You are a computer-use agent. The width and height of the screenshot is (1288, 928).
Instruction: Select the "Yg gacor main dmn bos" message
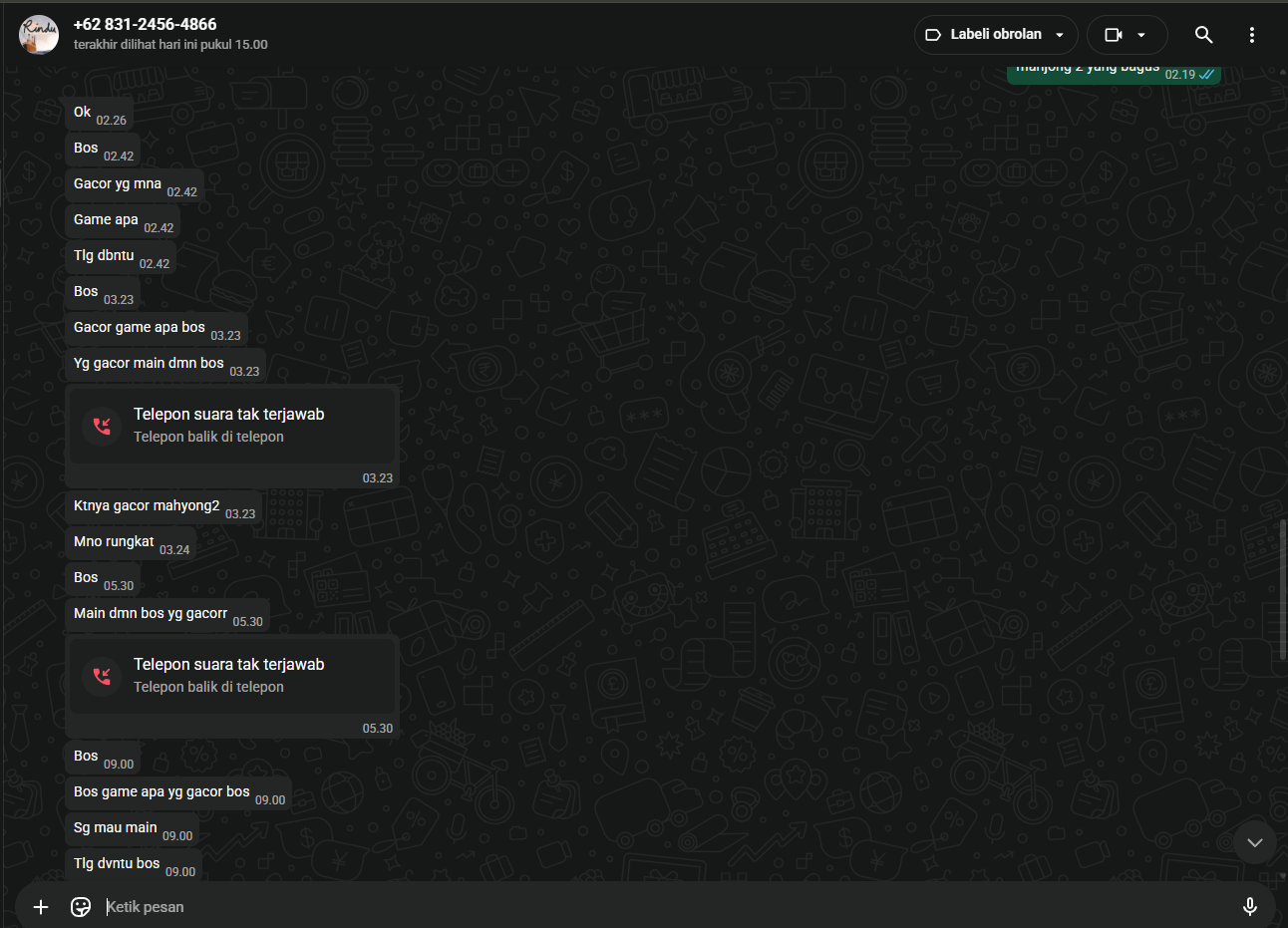tap(165, 365)
